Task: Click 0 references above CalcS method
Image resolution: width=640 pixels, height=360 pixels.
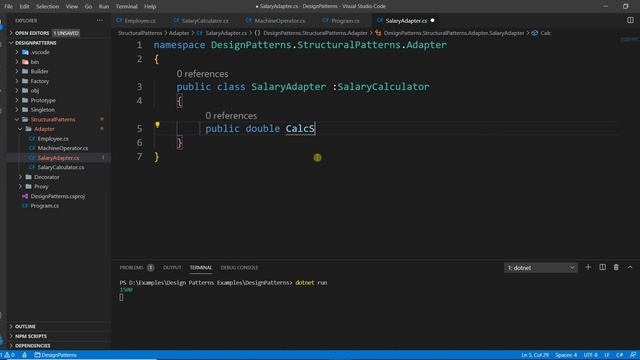Action: coord(231,116)
